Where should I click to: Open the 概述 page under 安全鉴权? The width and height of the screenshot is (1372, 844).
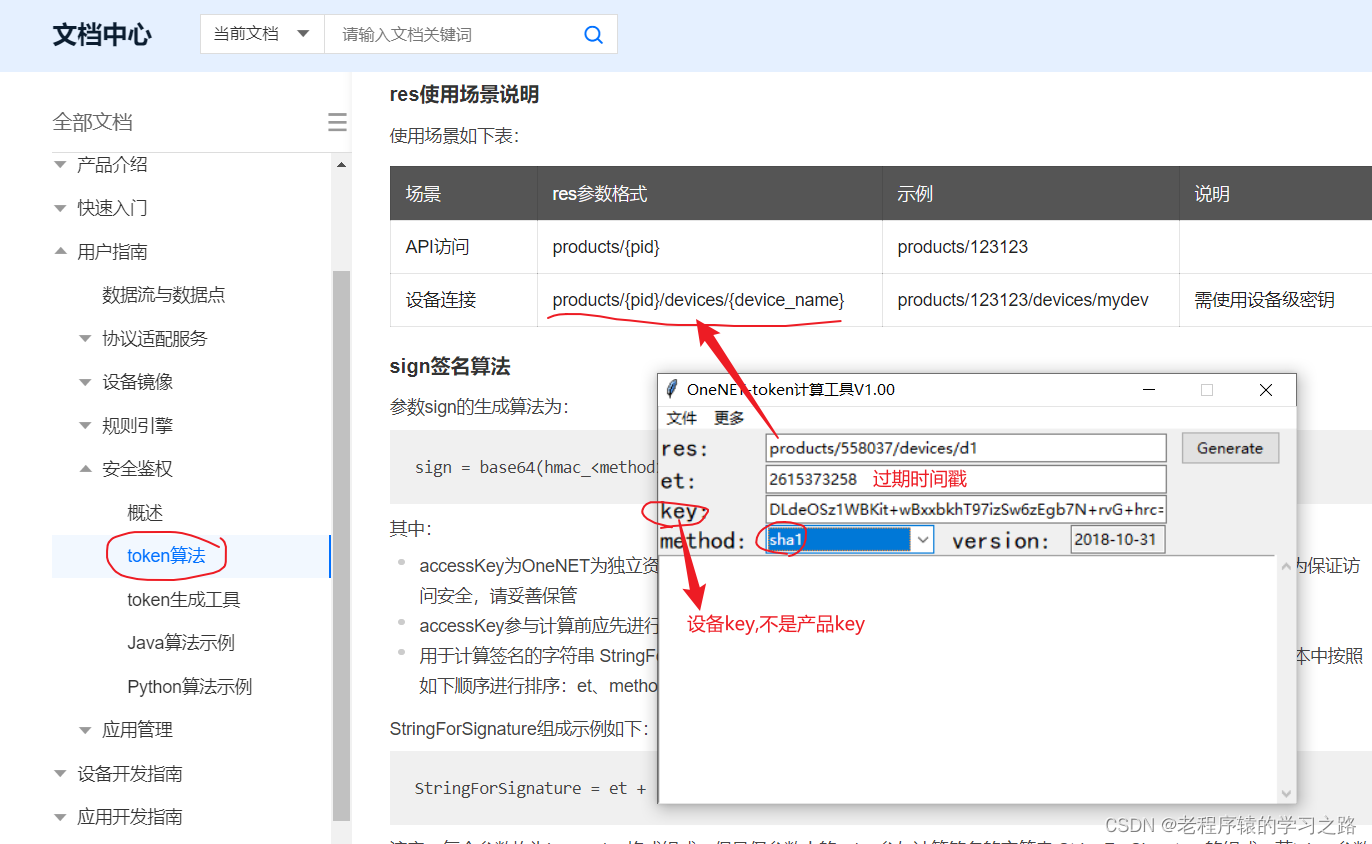pos(145,513)
